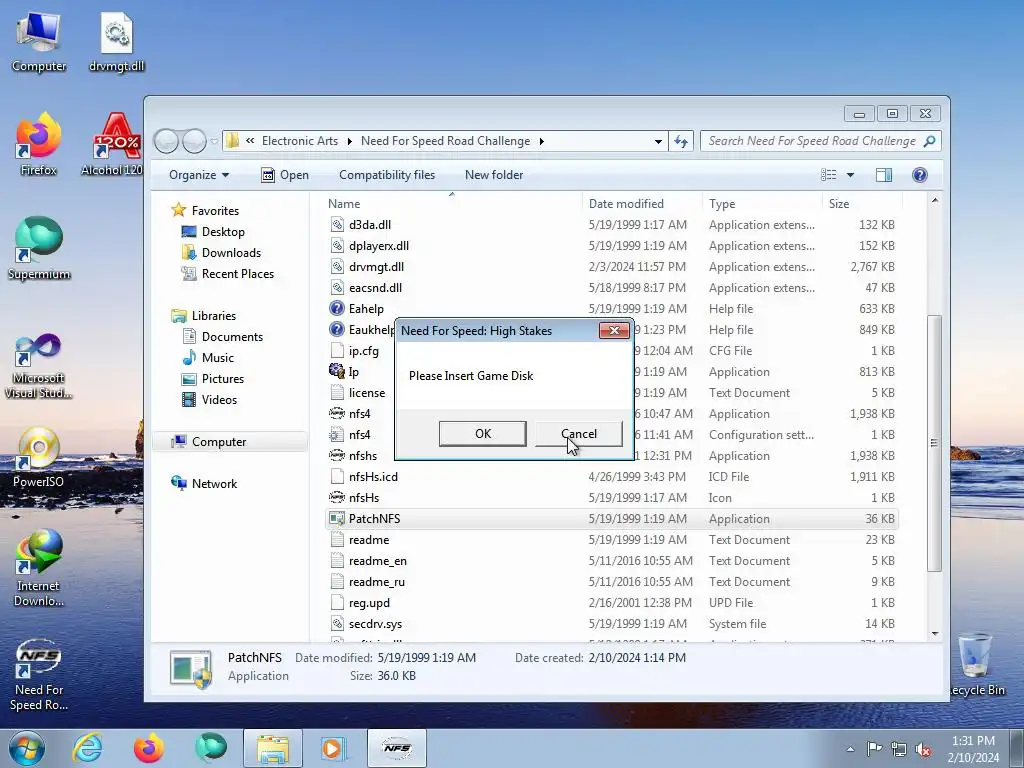Image resolution: width=1024 pixels, height=768 pixels.
Task: Close the Need For Speed: High Stakes dialog
Action: (614, 330)
